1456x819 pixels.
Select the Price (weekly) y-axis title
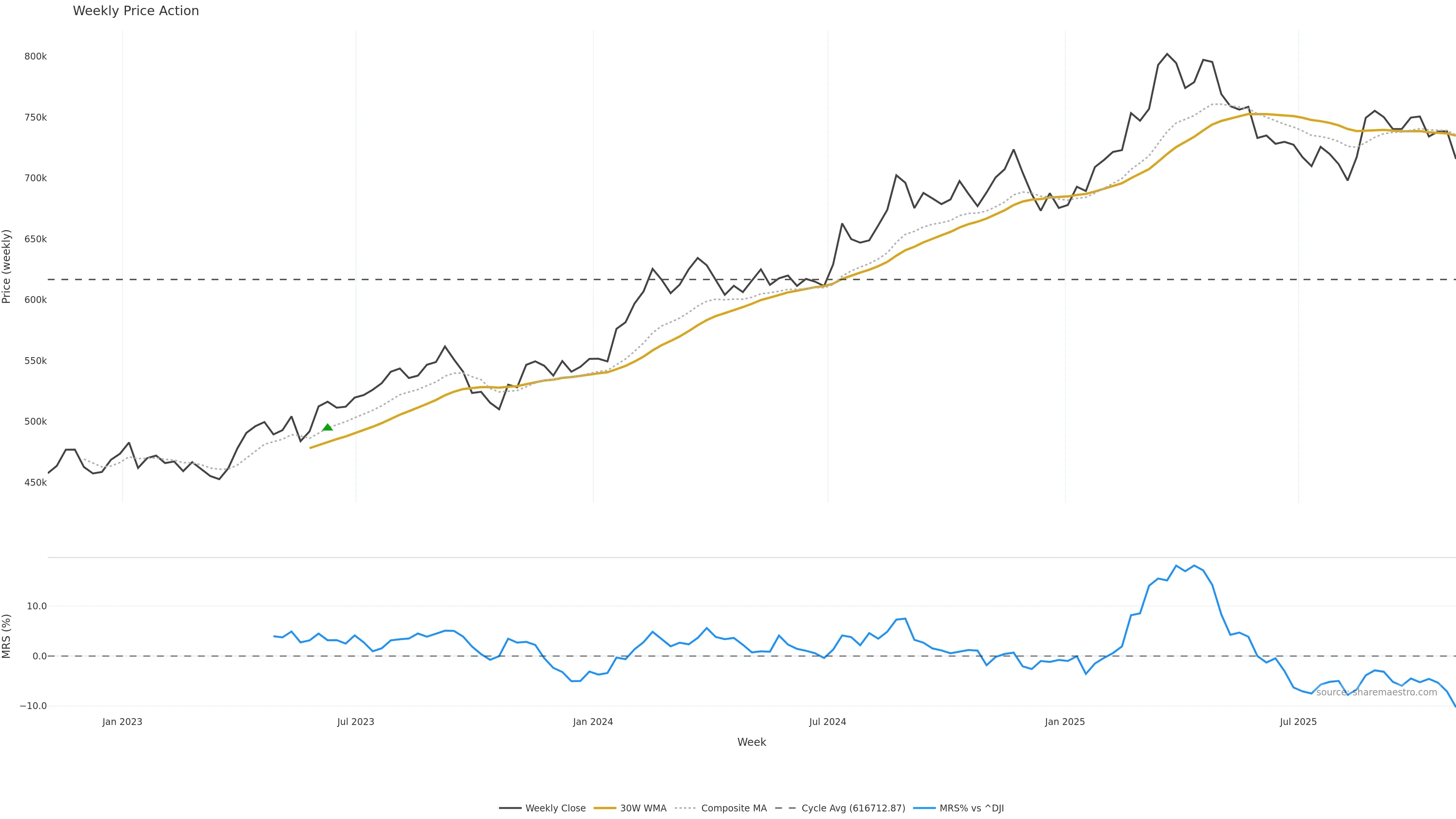pos(7,266)
